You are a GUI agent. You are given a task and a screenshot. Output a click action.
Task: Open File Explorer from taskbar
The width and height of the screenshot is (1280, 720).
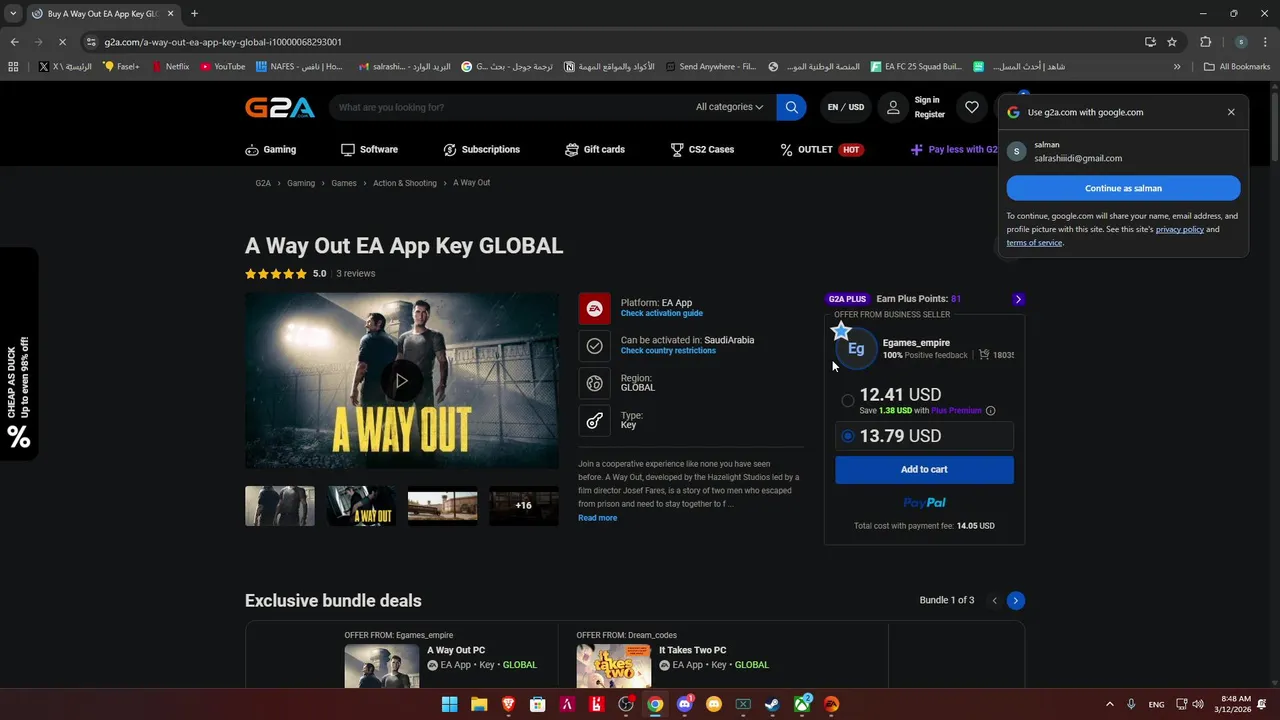click(479, 704)
